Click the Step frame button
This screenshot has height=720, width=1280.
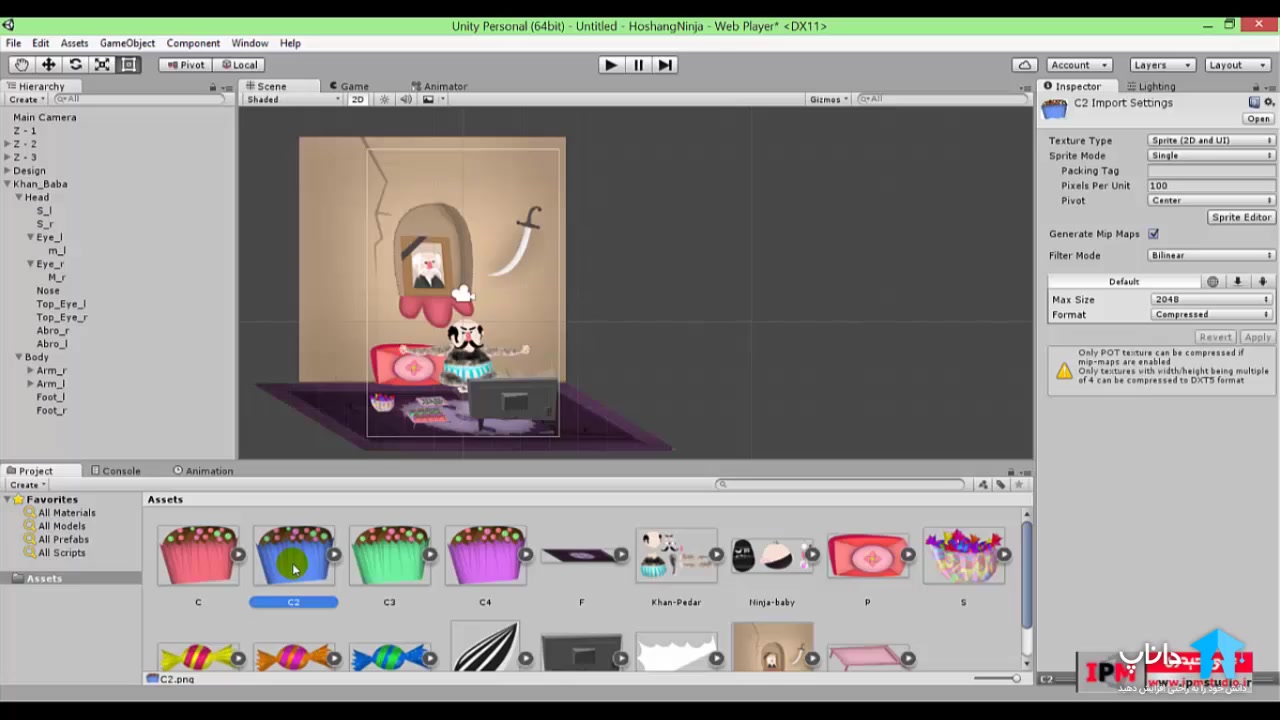tap(665, 65)
